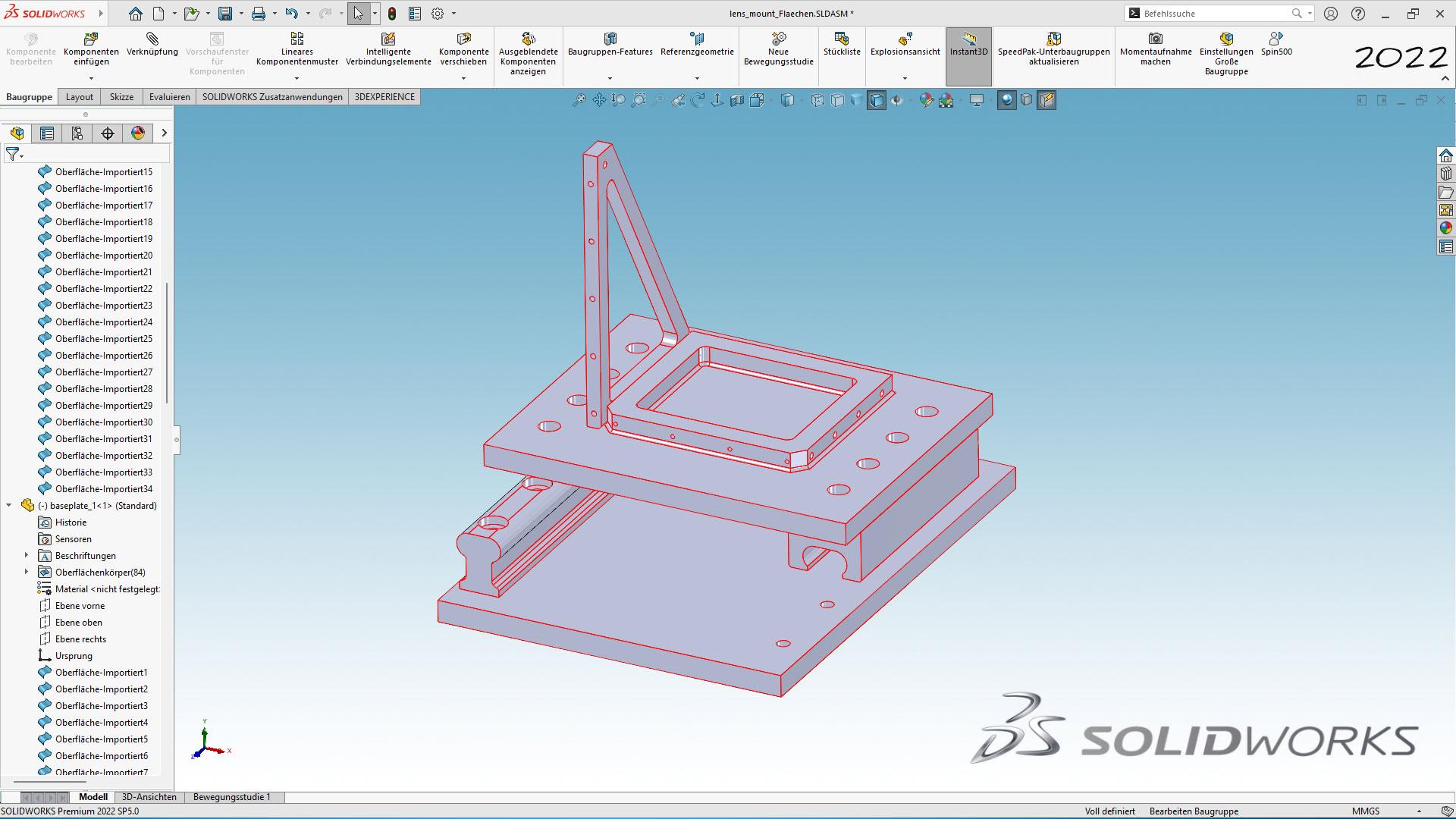Expand the Beschriftungen folder
The height and width of the screenshot is (819, 1456).
click(x=27, y=556)
